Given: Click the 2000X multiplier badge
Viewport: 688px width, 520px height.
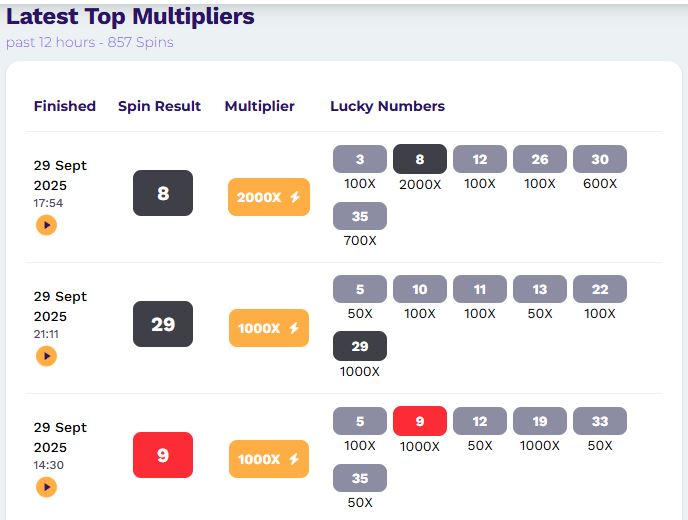Looking at the screenshot, I should tap(269, 197).
